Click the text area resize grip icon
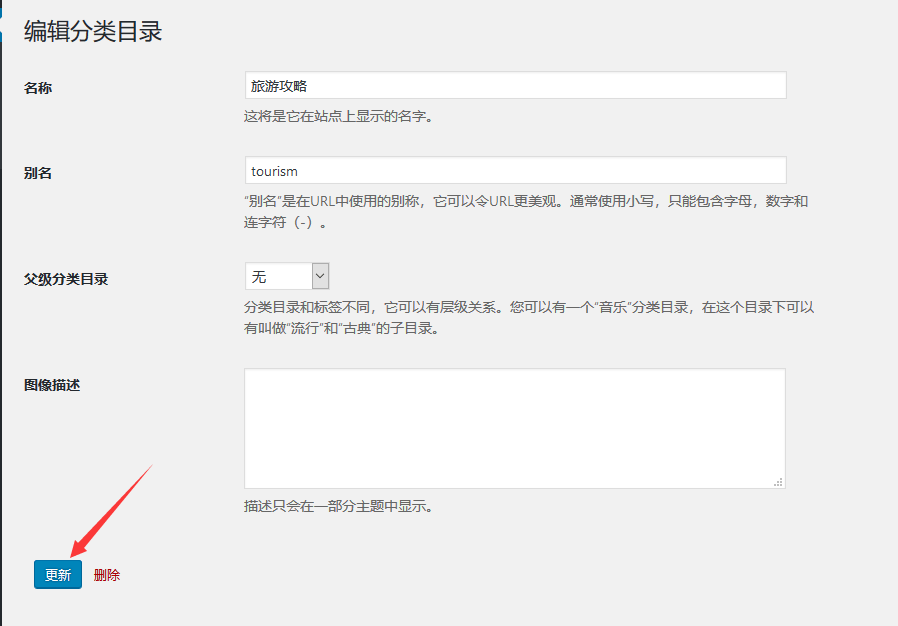Screen dimensions: 898x626 tap(778, 482)
